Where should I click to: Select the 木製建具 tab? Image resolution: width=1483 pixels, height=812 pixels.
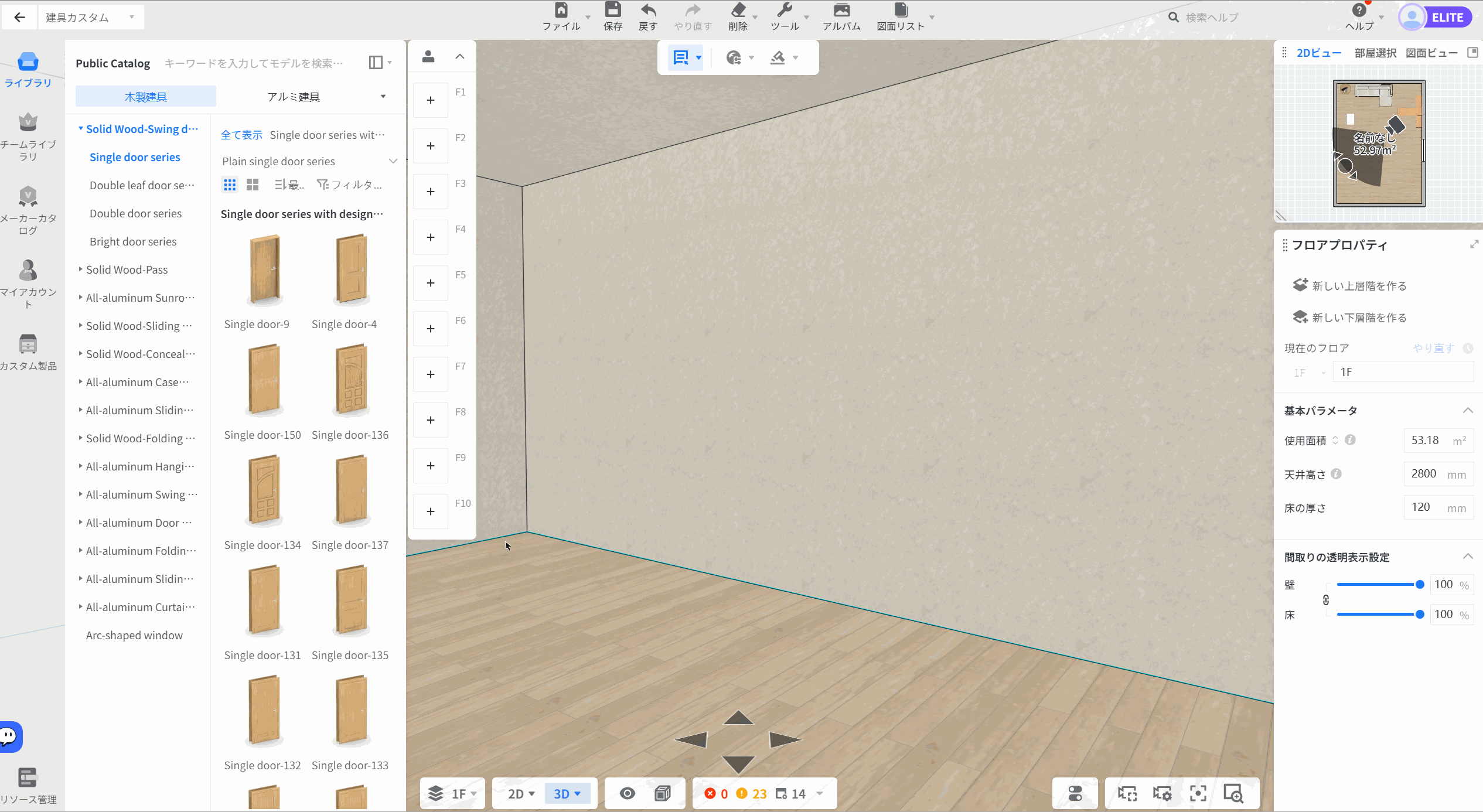point(146,97)
